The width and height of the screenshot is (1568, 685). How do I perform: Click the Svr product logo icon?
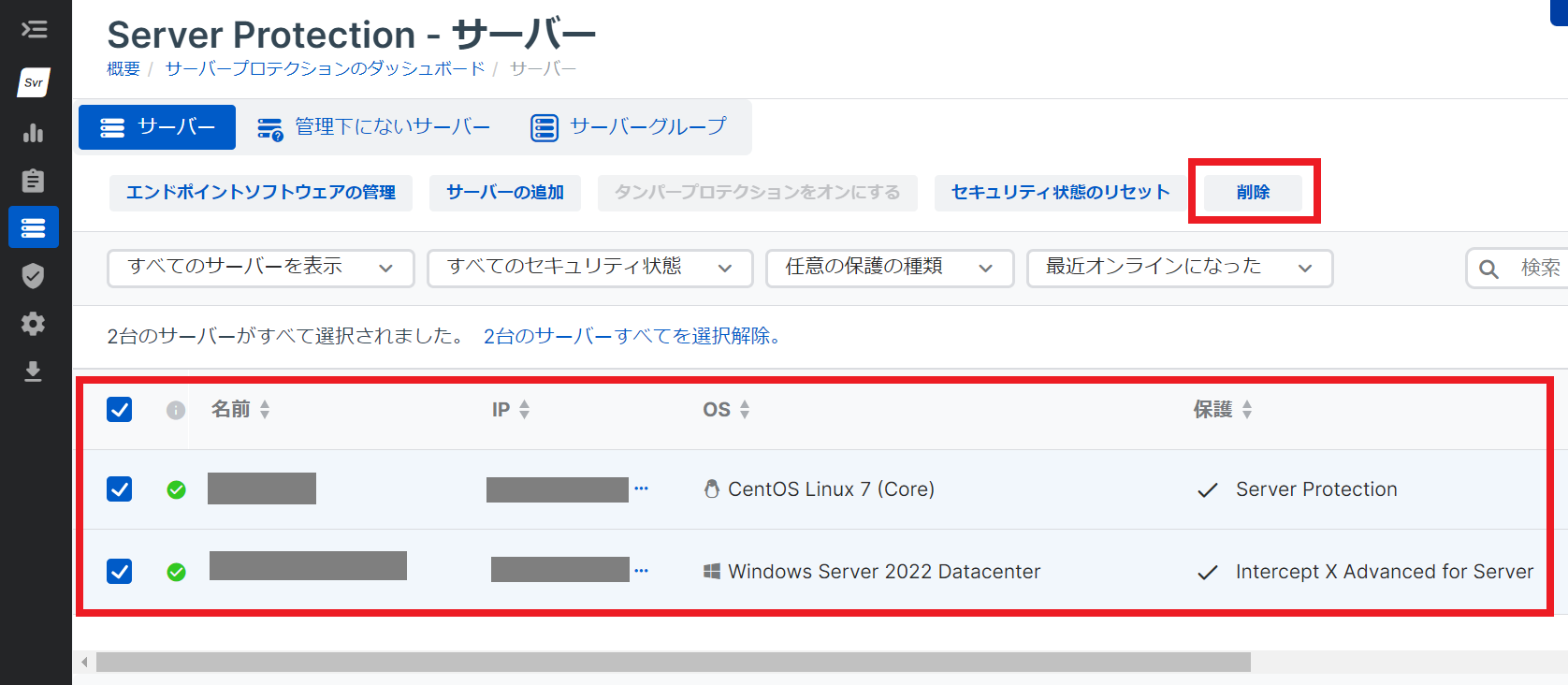click(x=34, y=82)
